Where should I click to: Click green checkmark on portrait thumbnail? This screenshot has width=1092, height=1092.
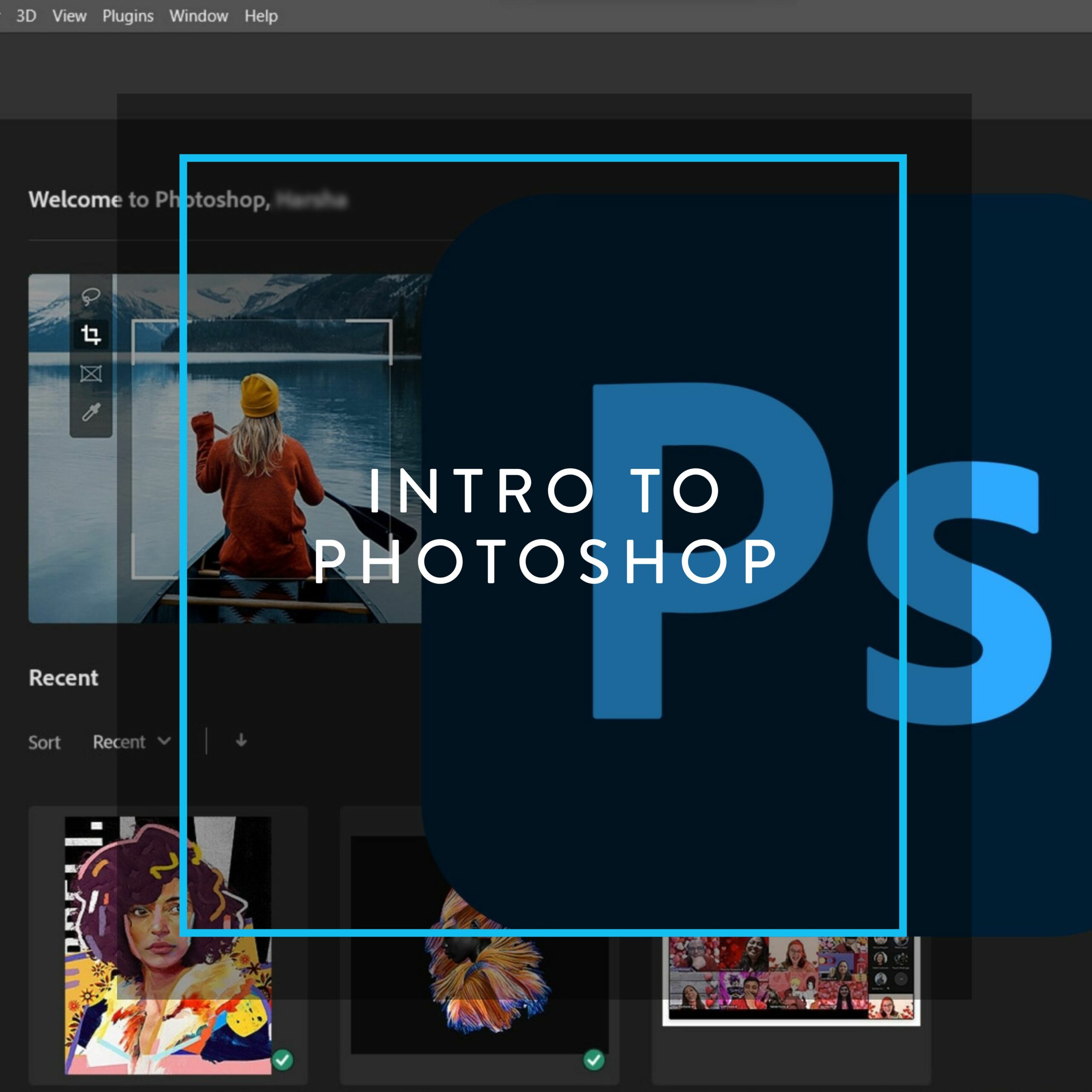[283, 1060]
